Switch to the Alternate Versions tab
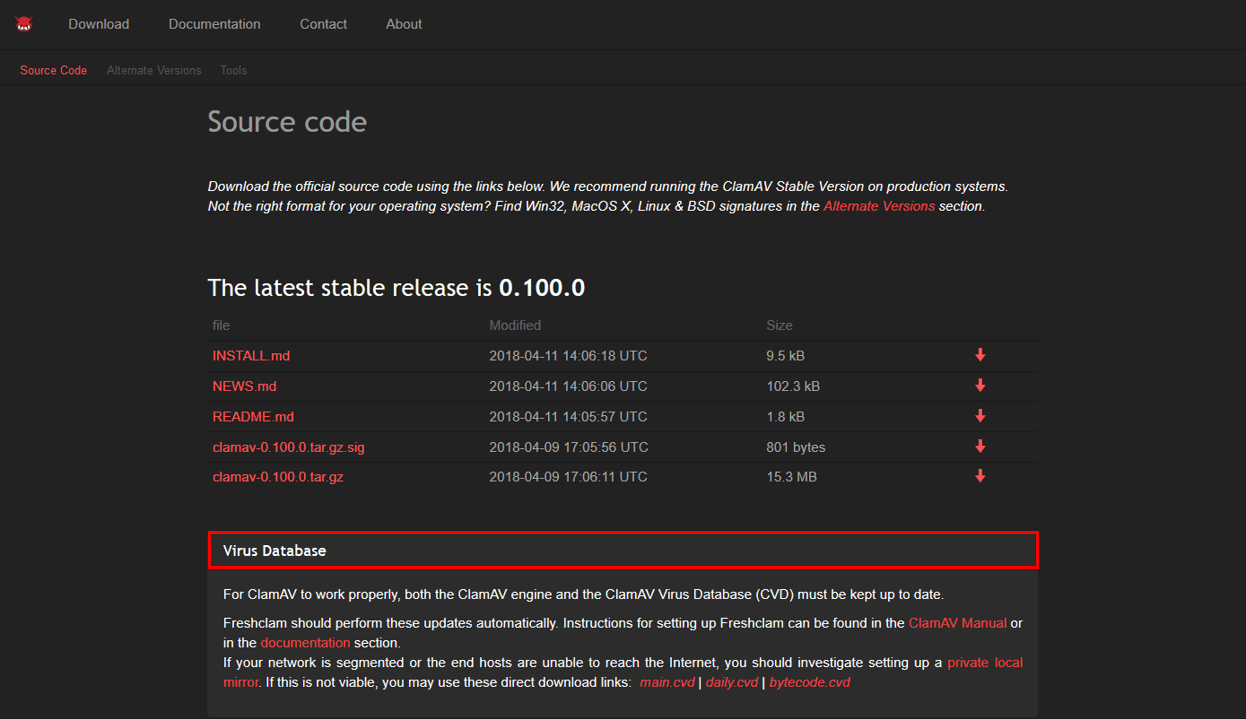The height and width of the screenshot is (719, 1246). coord(154,71)
